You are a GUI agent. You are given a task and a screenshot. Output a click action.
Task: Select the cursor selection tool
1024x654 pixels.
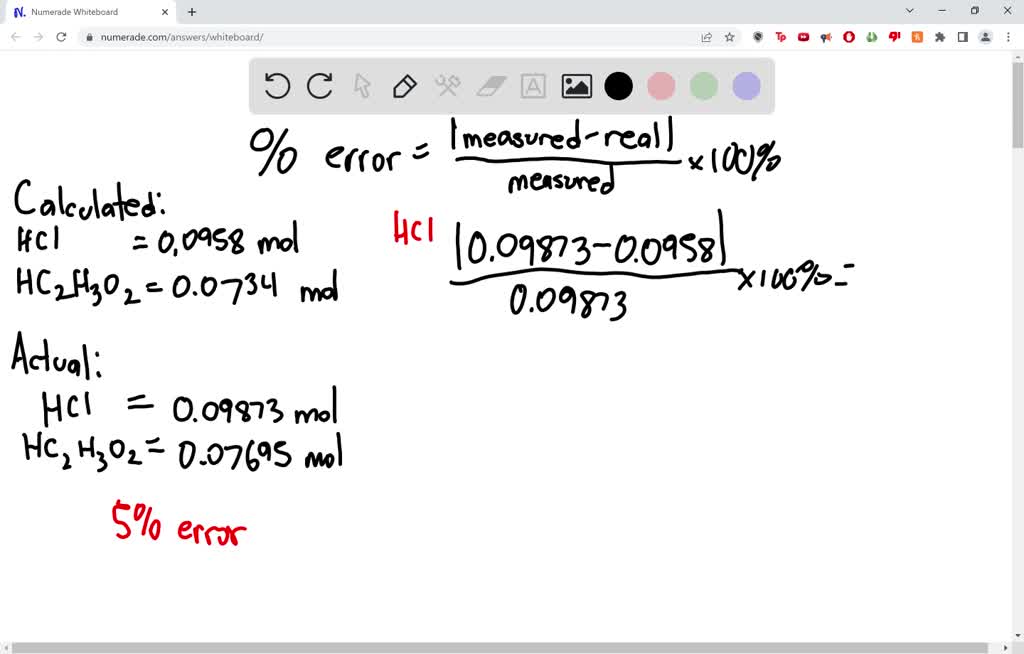click(x=362, y=86)
